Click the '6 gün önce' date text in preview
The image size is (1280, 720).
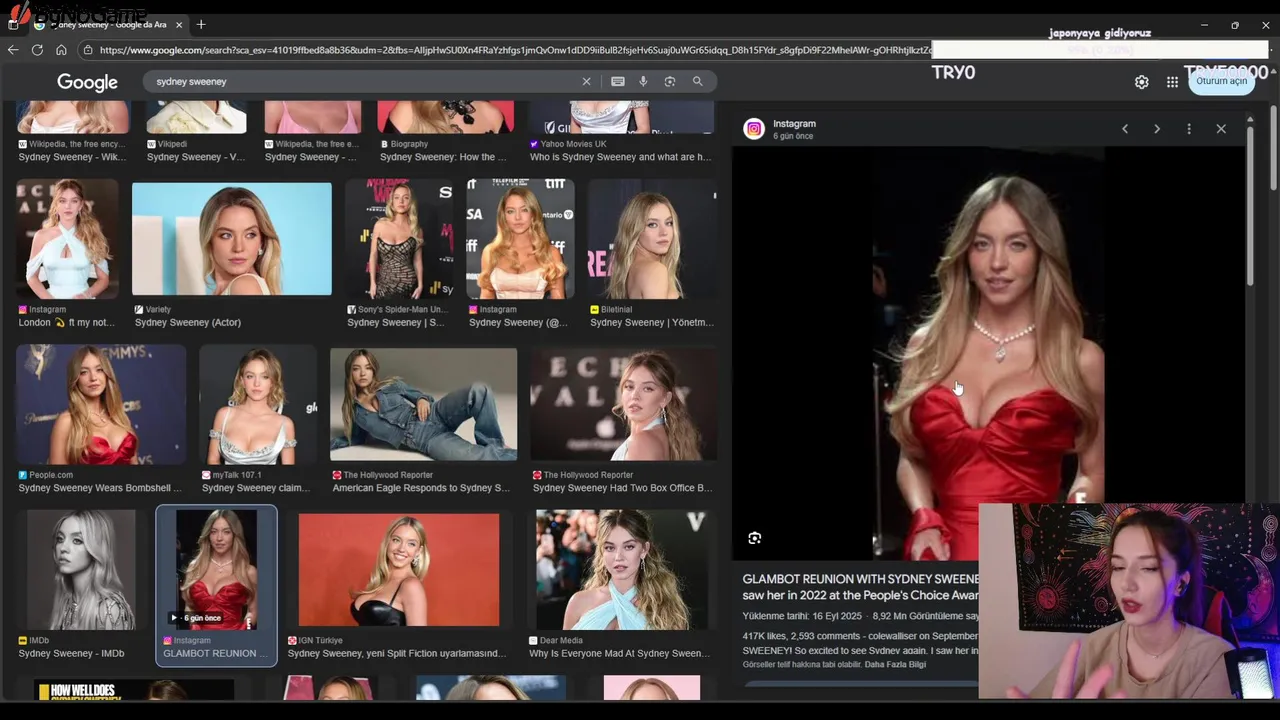[793, 136]
